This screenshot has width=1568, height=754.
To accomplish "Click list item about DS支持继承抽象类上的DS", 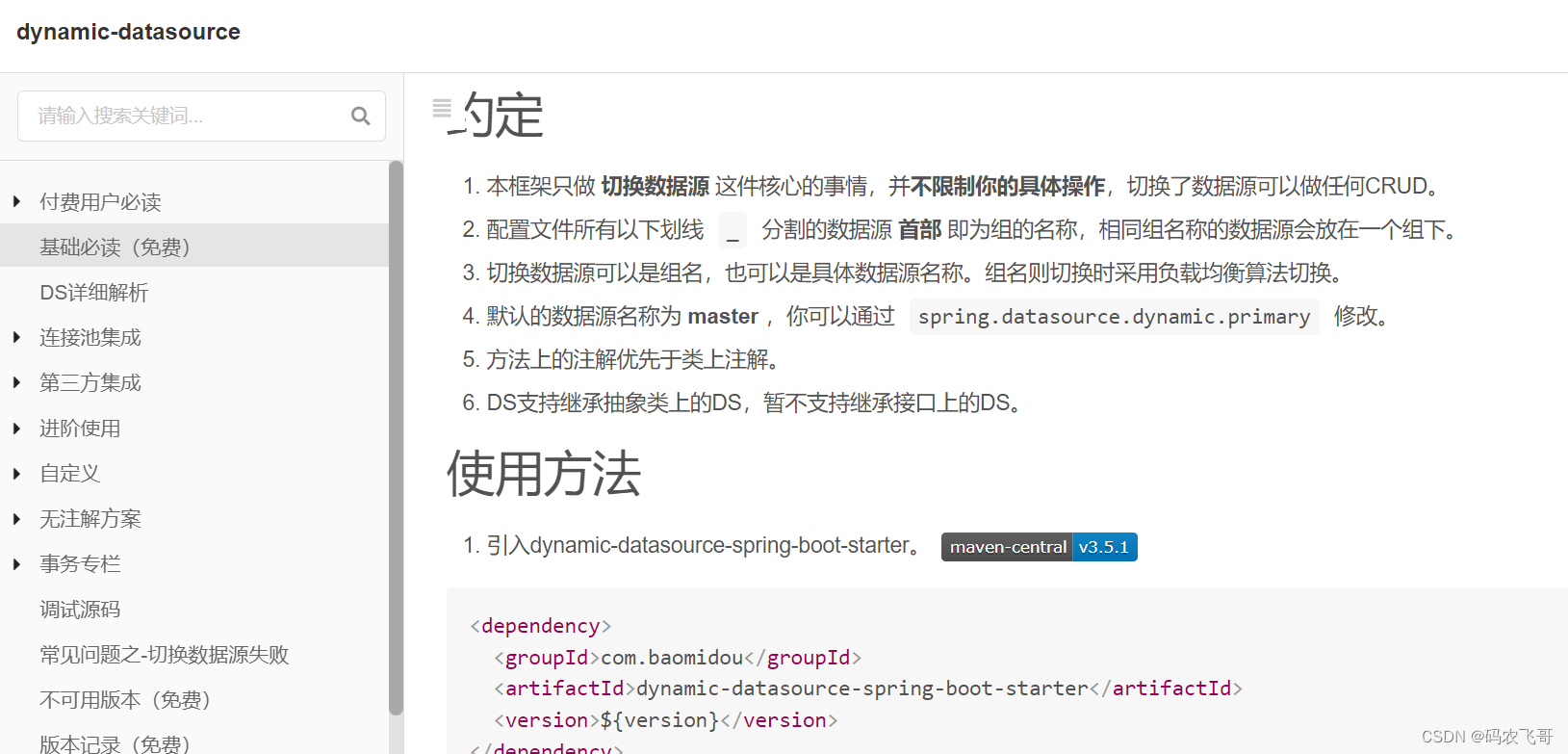I will pos(754,403).
